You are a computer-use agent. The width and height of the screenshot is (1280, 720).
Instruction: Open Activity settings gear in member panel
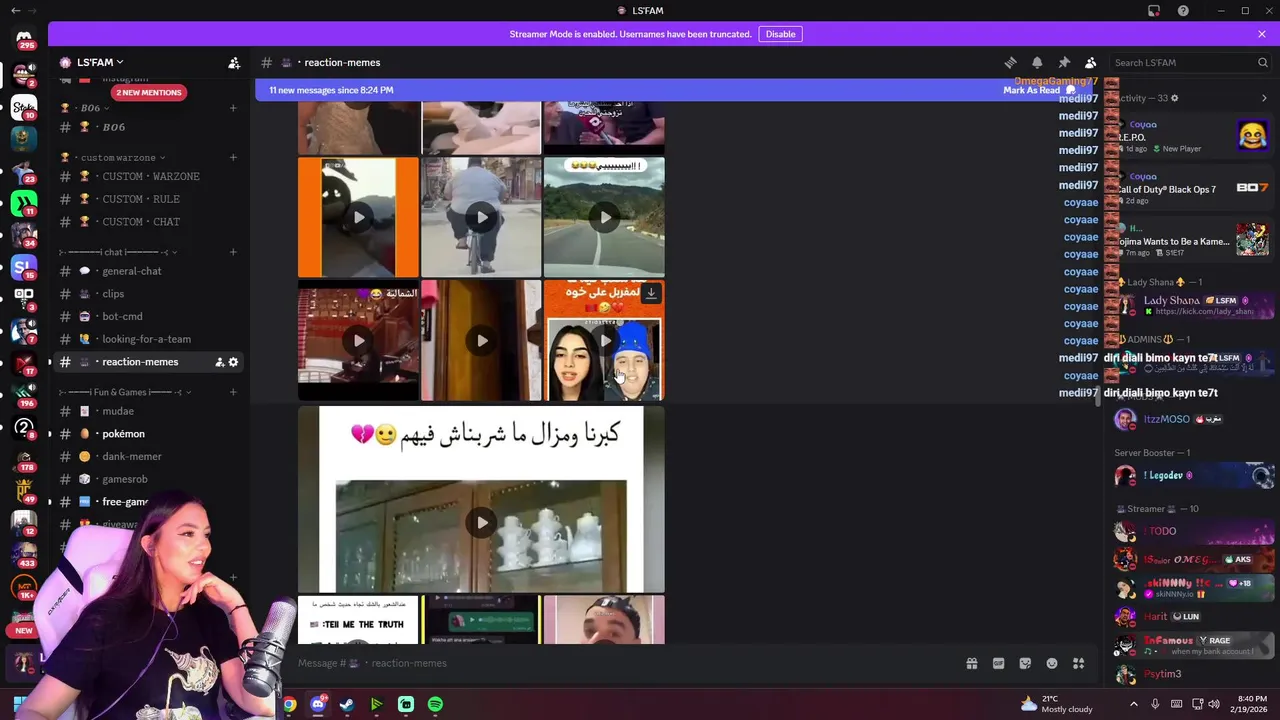pos(1174,98)
